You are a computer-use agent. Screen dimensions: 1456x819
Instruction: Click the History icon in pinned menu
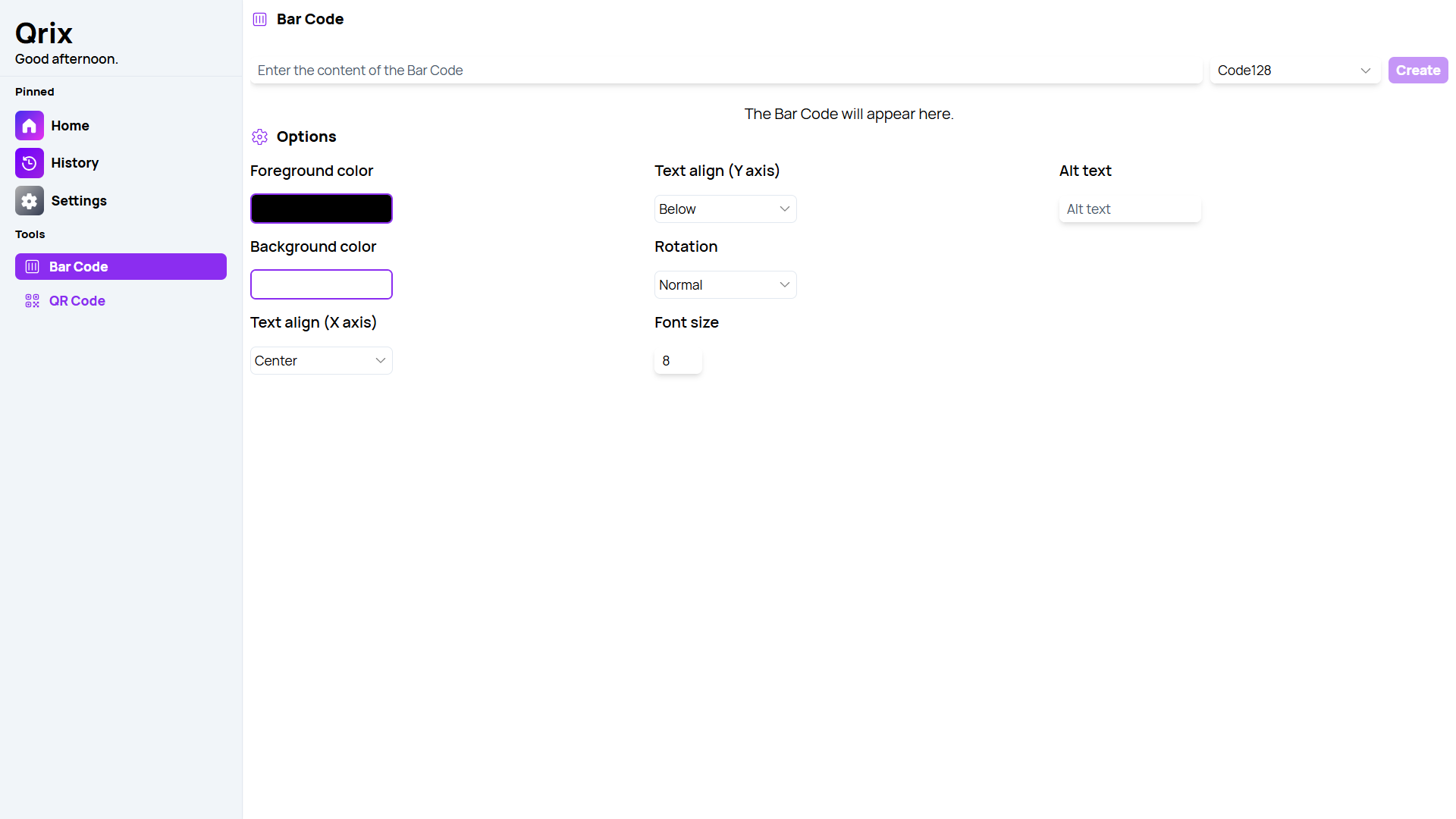coord(29,162)
